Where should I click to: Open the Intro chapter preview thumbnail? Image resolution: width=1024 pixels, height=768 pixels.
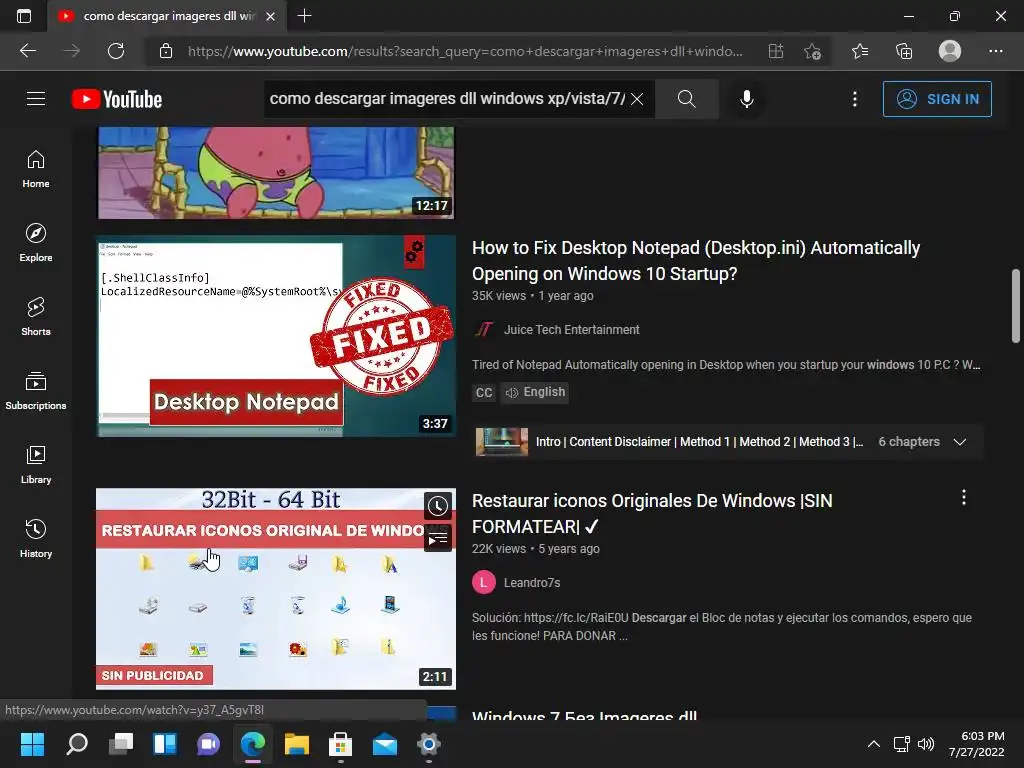point(502,442)
